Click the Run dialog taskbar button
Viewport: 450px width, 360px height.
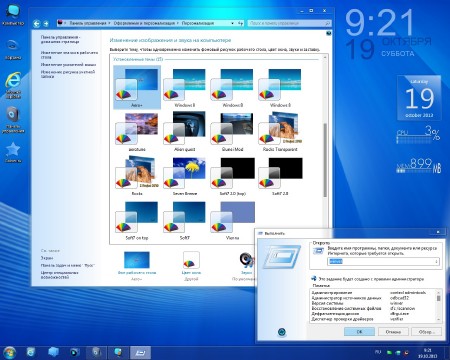140,353
